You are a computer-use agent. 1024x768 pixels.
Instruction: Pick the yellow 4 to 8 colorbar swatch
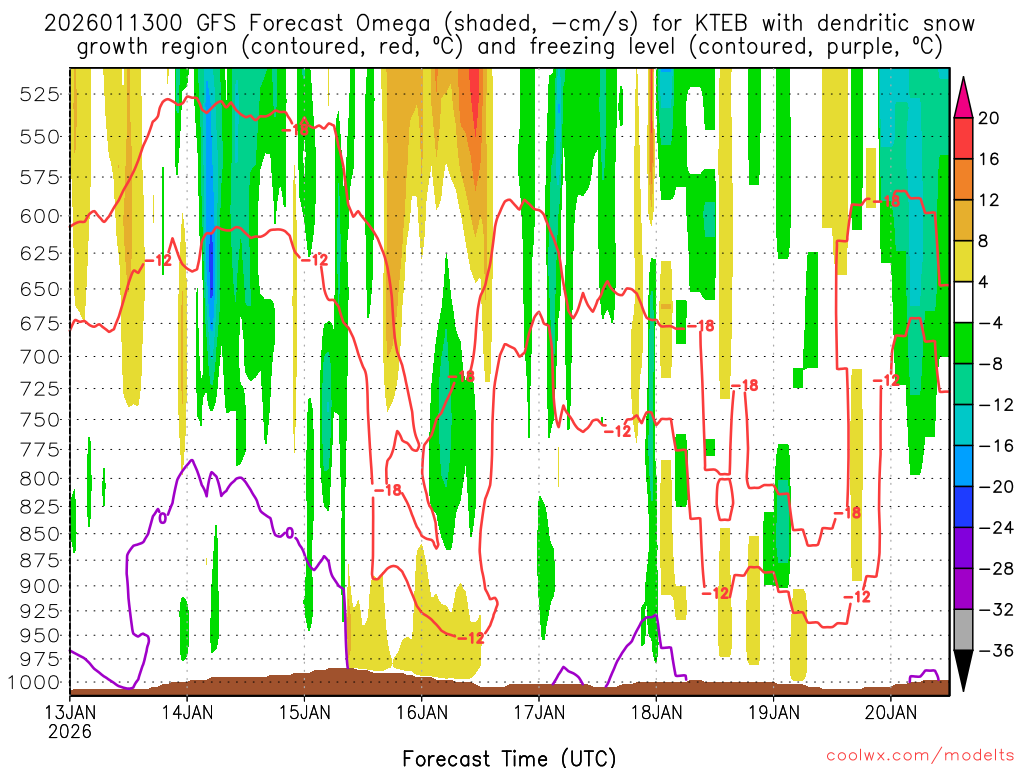click(x=963, y=261)
